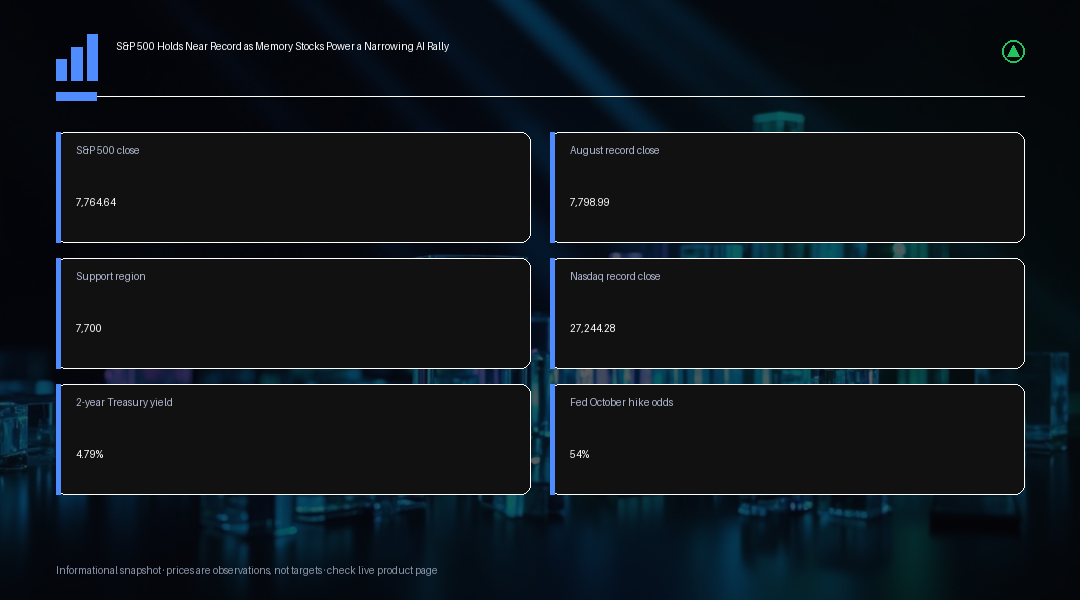Viewport: 1080px width, 600px height.
Task: Click the blue bar chart logo icon
Action: [x=76, y=58]
